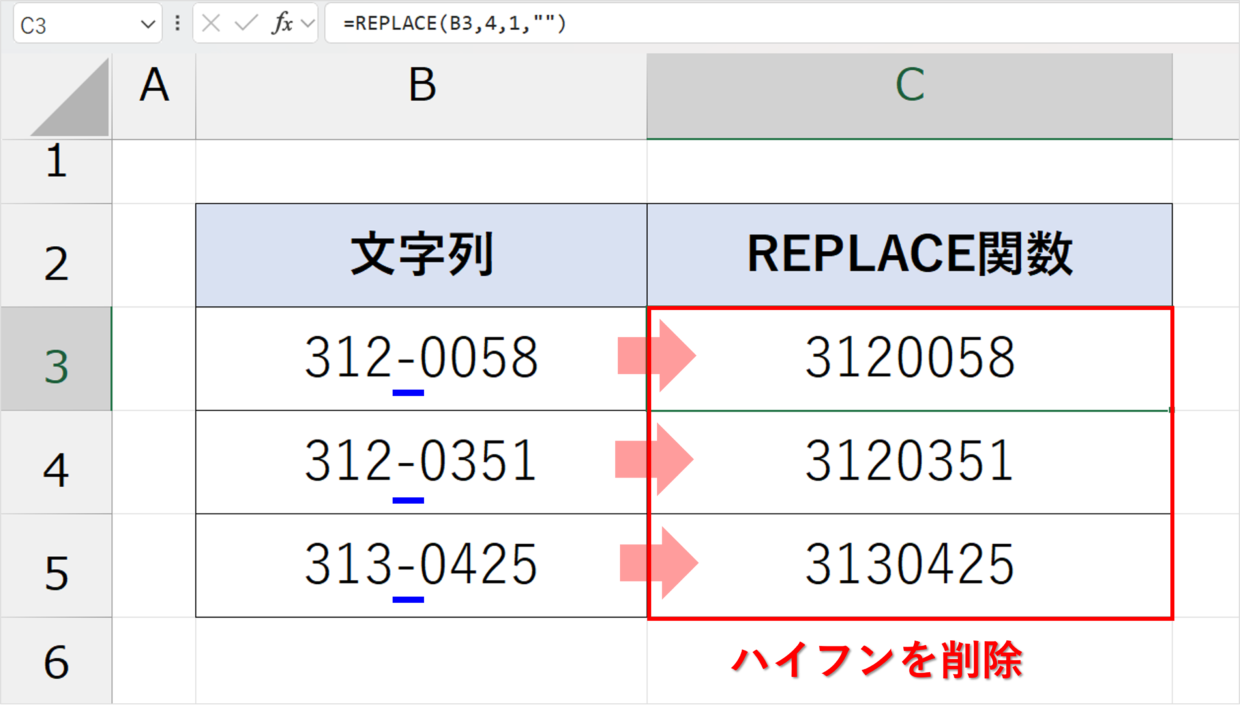Click the Cancel (X) icon in formula bar

tap(211, 25)
